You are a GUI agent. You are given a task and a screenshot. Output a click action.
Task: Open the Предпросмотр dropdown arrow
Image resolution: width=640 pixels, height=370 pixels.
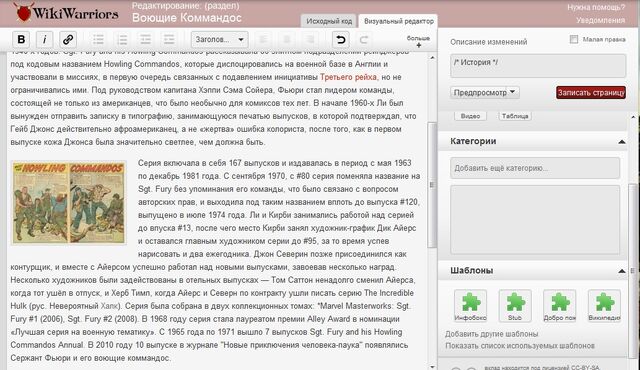(513, 92)
